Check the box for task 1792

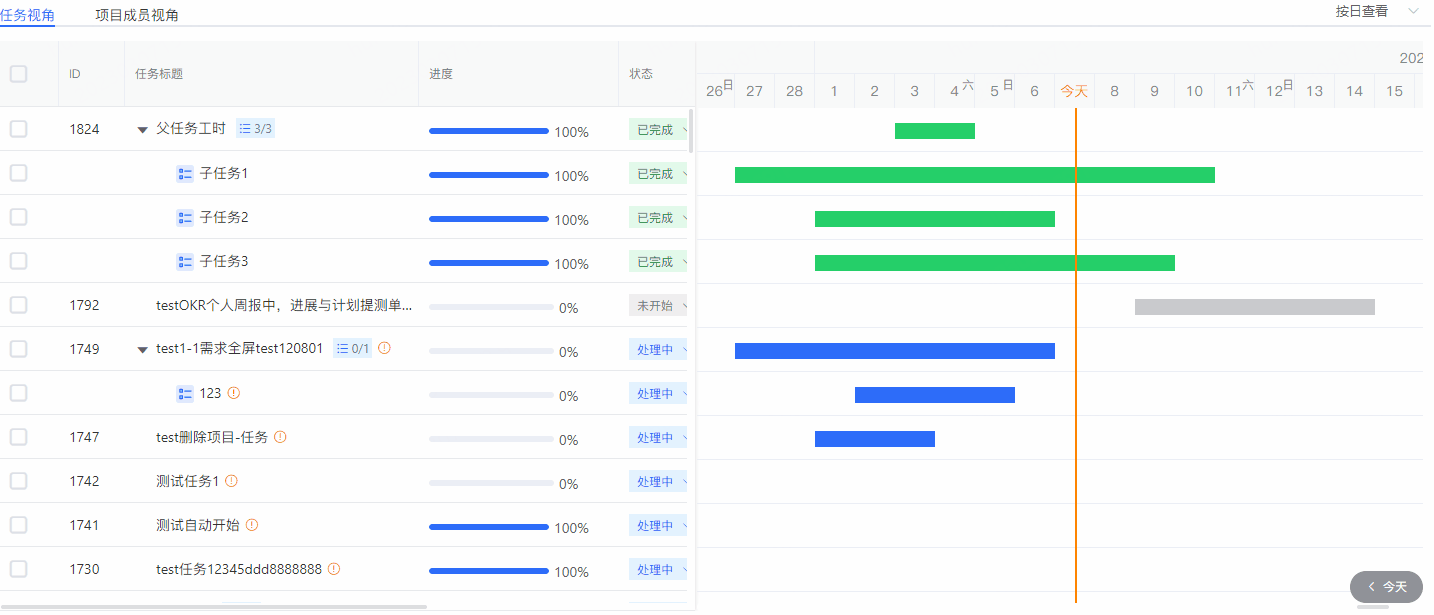[x=18, y=305]
